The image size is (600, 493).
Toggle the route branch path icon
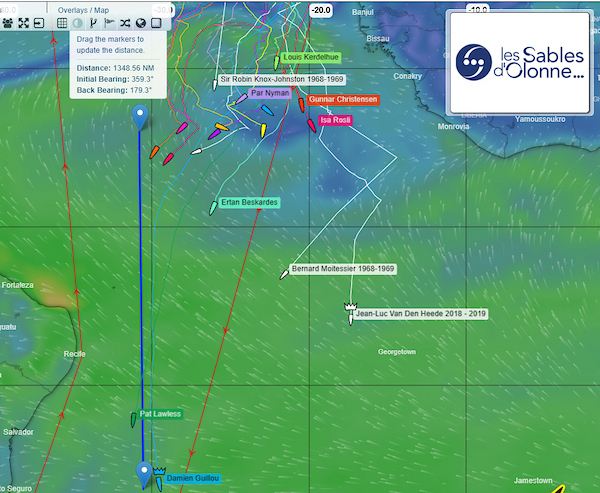pos(93,23)
